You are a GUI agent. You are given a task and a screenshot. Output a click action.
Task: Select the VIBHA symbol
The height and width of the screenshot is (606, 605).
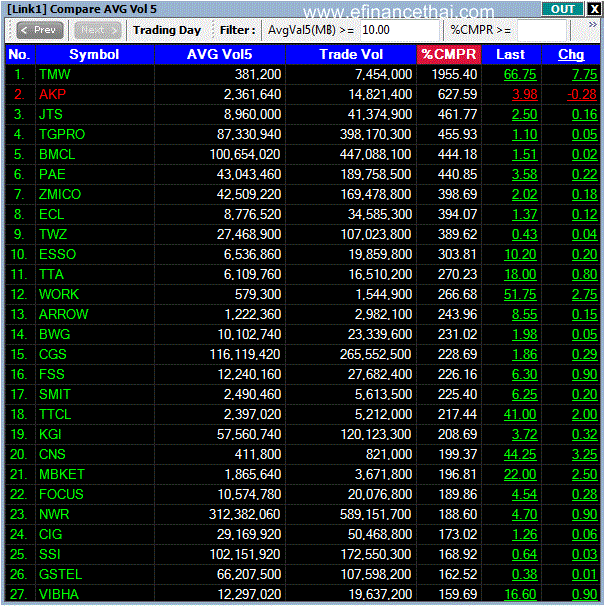pos(59,595)
